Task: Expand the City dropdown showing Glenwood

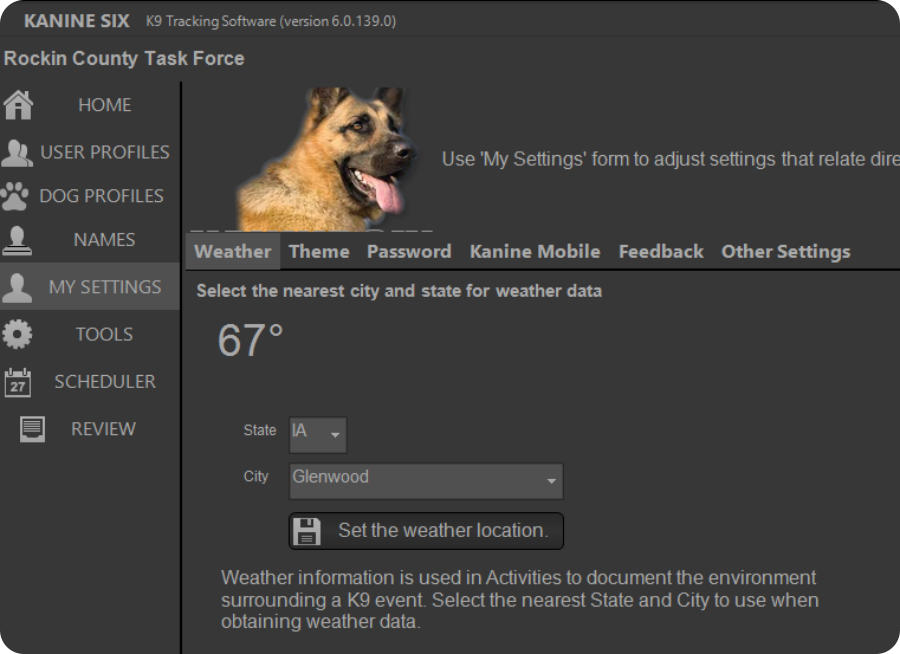Action: click(x=426, y=481)
